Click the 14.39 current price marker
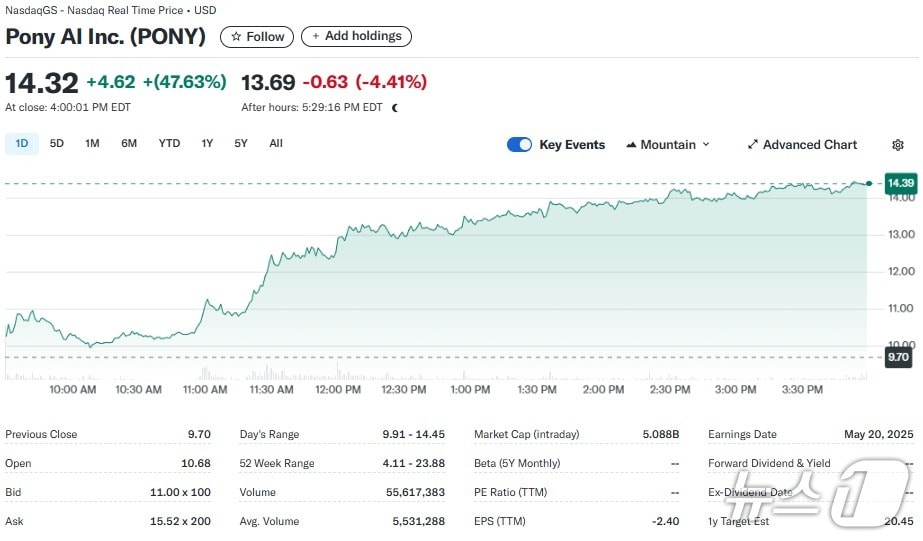The image size is (923, 541). pyautogui.click(x=900, y=183)
